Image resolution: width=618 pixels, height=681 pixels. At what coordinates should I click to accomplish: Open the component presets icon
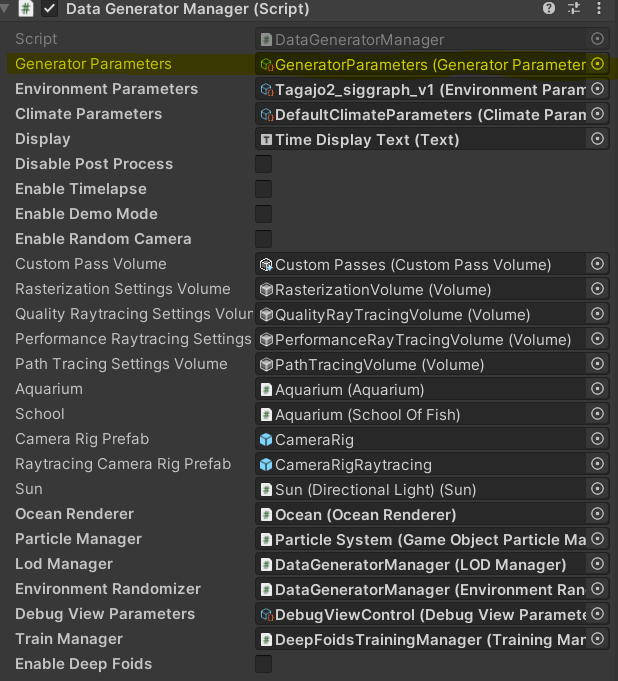[574, 8]
